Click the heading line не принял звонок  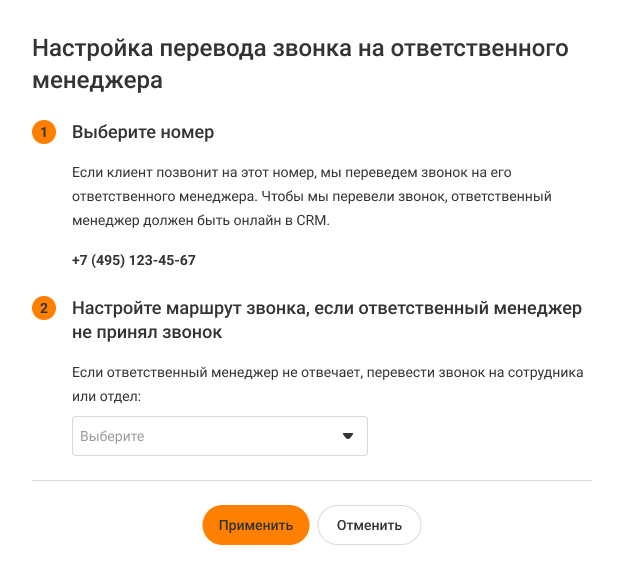(147, 332)
